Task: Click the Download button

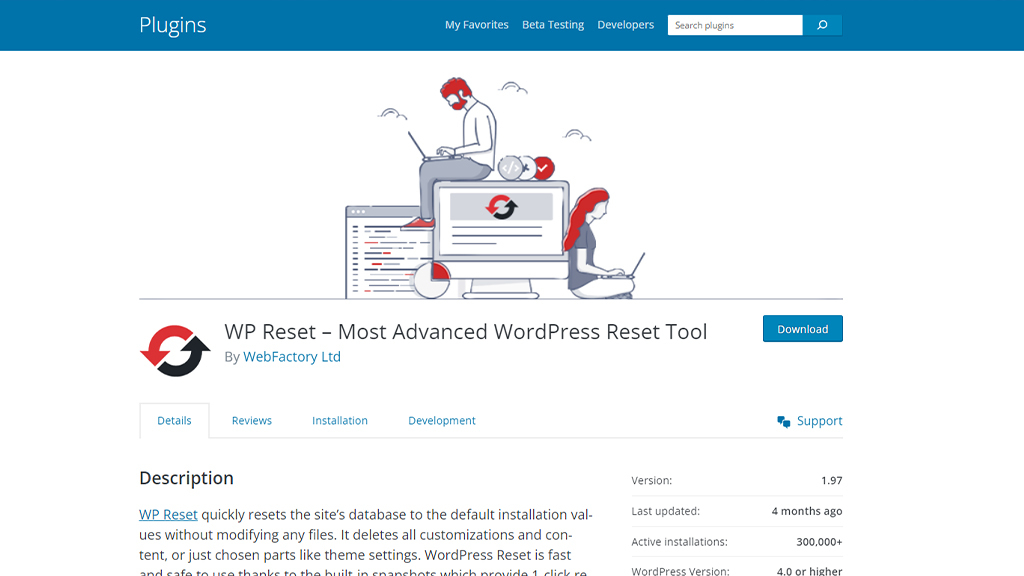Action: coord(802,328)
